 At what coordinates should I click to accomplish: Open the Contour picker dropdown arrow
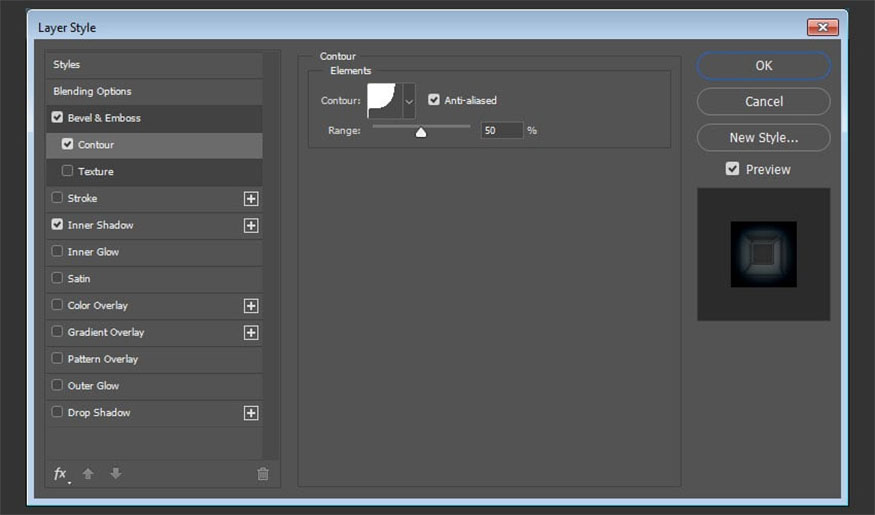click(x=408, y=101)
